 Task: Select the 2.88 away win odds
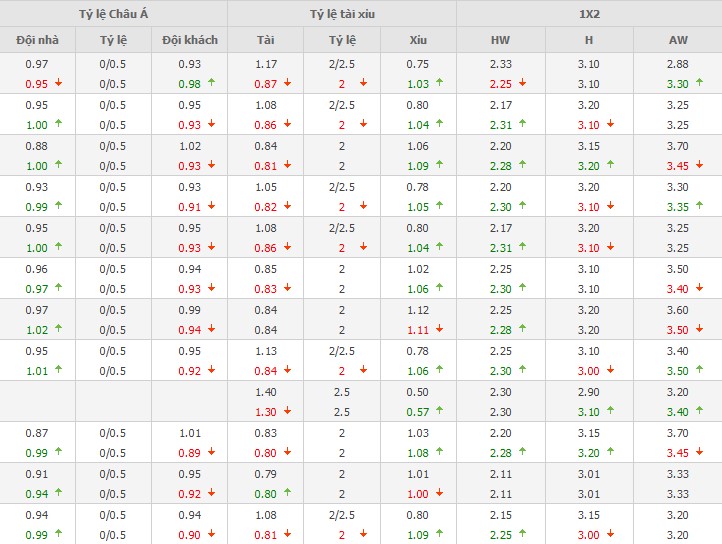click(x=677, y=65)
